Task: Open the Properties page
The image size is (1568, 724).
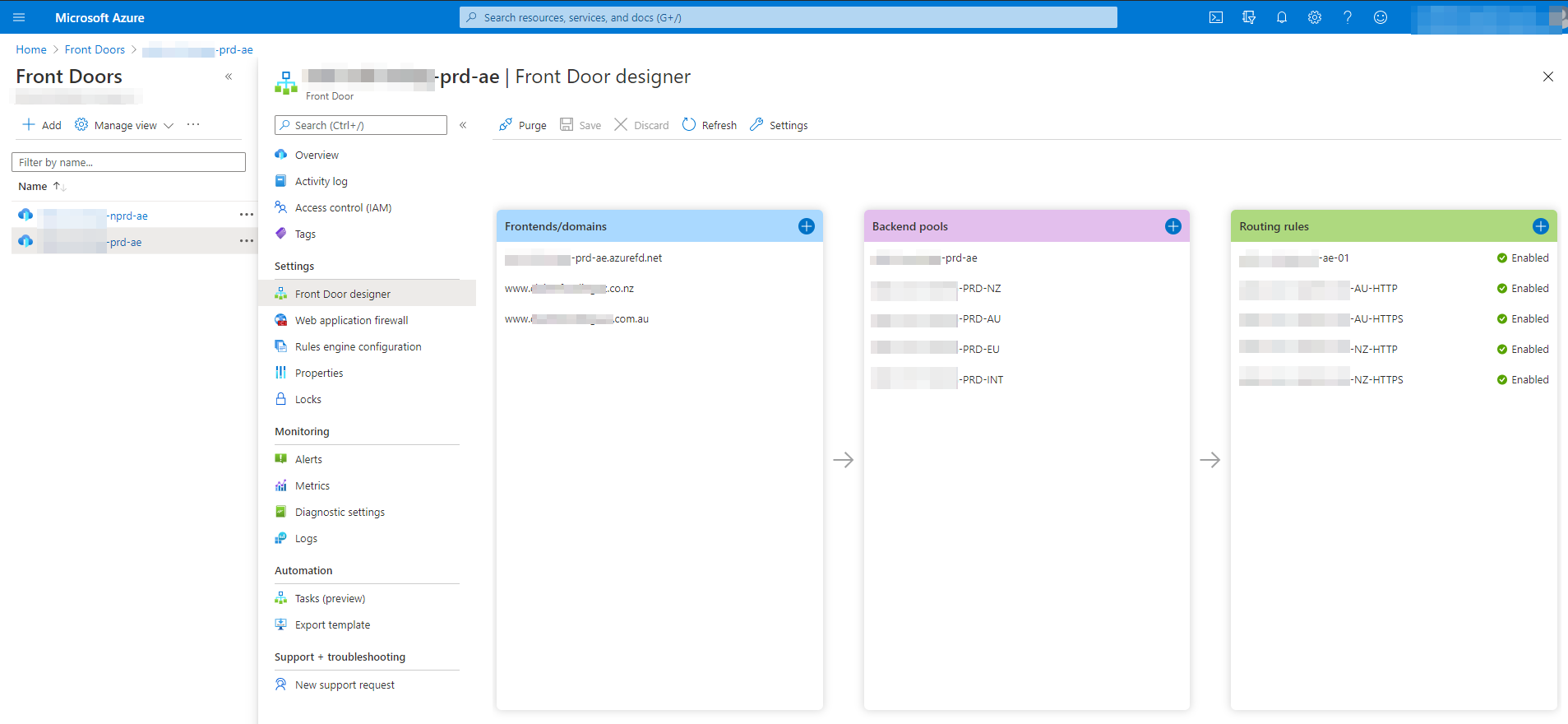Action: point(319,373)
